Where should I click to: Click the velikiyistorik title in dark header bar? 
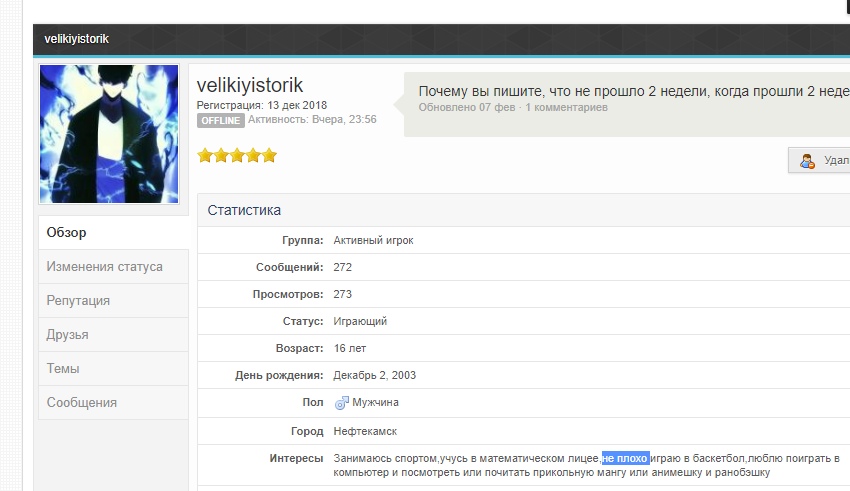coord(76,39)
